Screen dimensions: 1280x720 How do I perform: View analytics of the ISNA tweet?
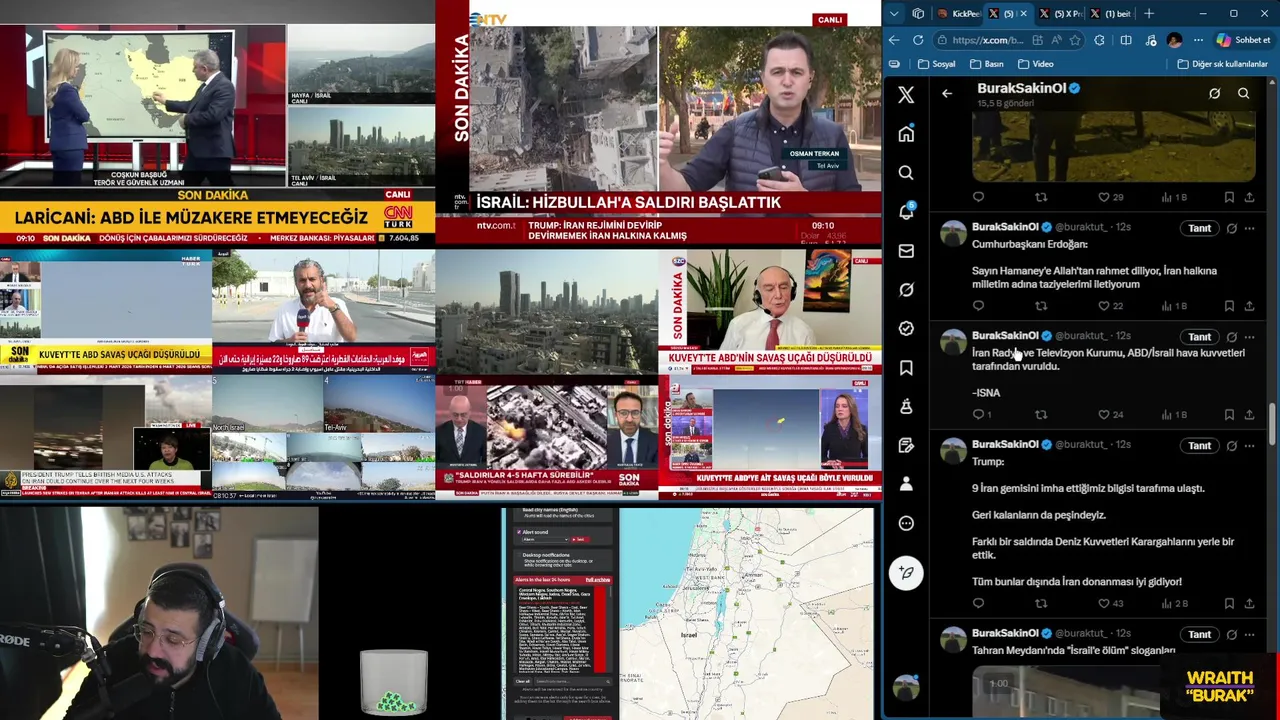tap(1174, 414)
